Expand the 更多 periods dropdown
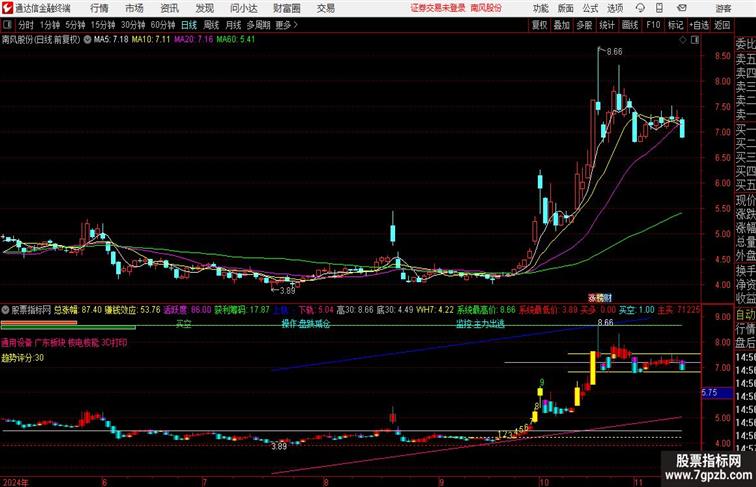This screenshot has height=487, width=756. coord(286,25)
